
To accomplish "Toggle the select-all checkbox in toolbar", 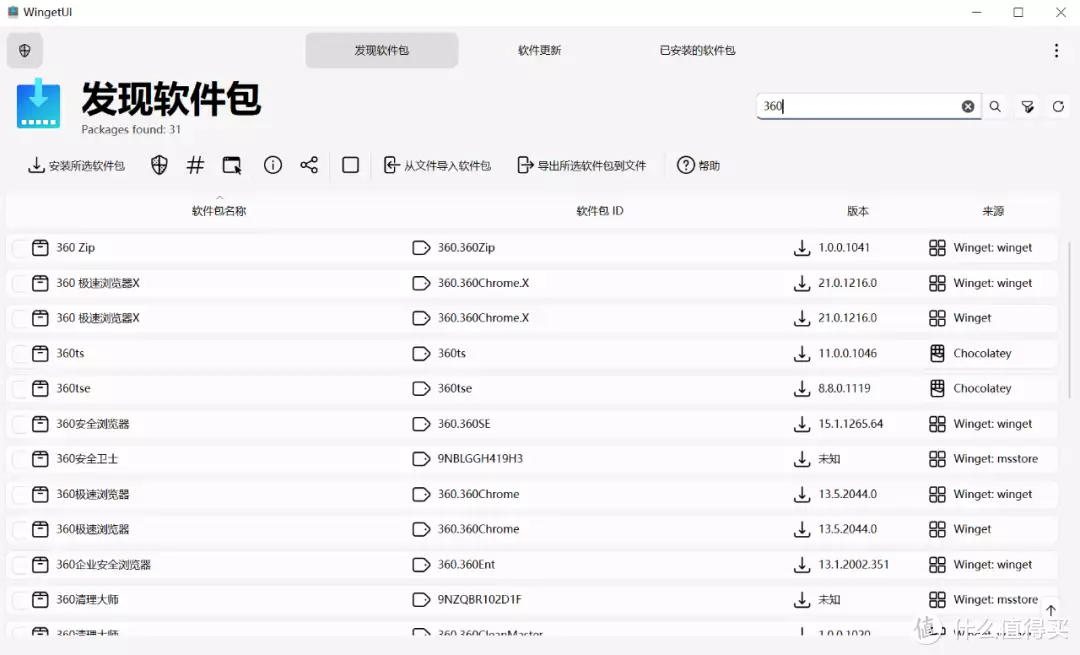I will coord(350,165).
